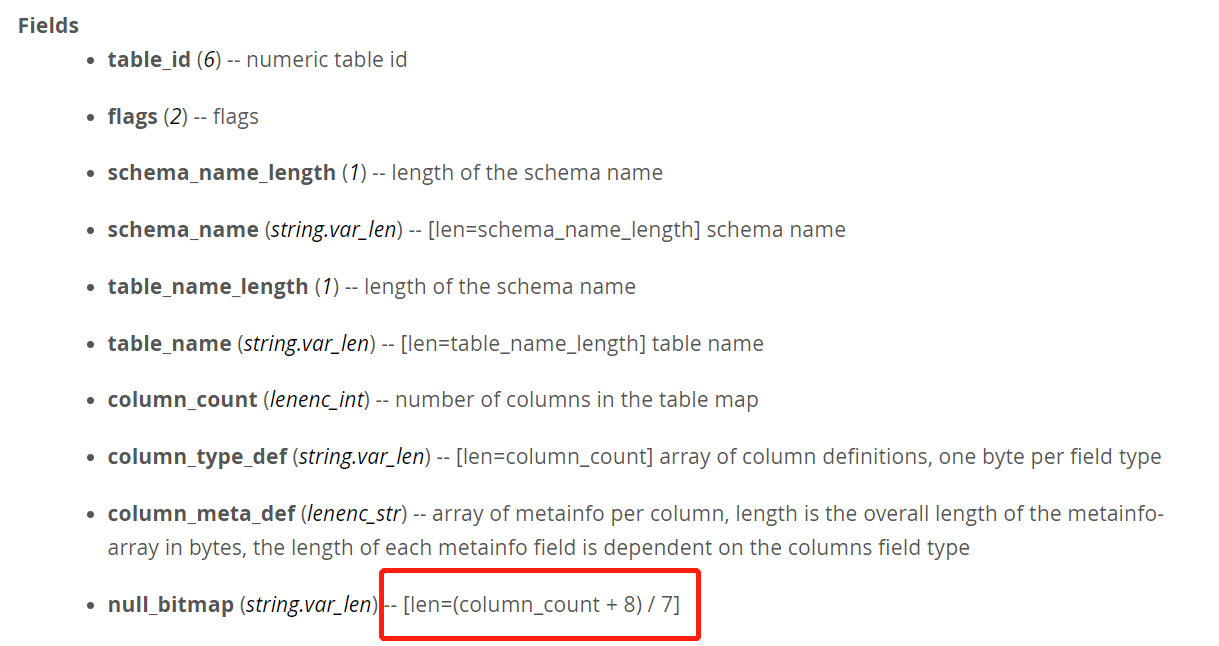Click the Fields heading
The image size is (1219, 646).
click(48, 25)
